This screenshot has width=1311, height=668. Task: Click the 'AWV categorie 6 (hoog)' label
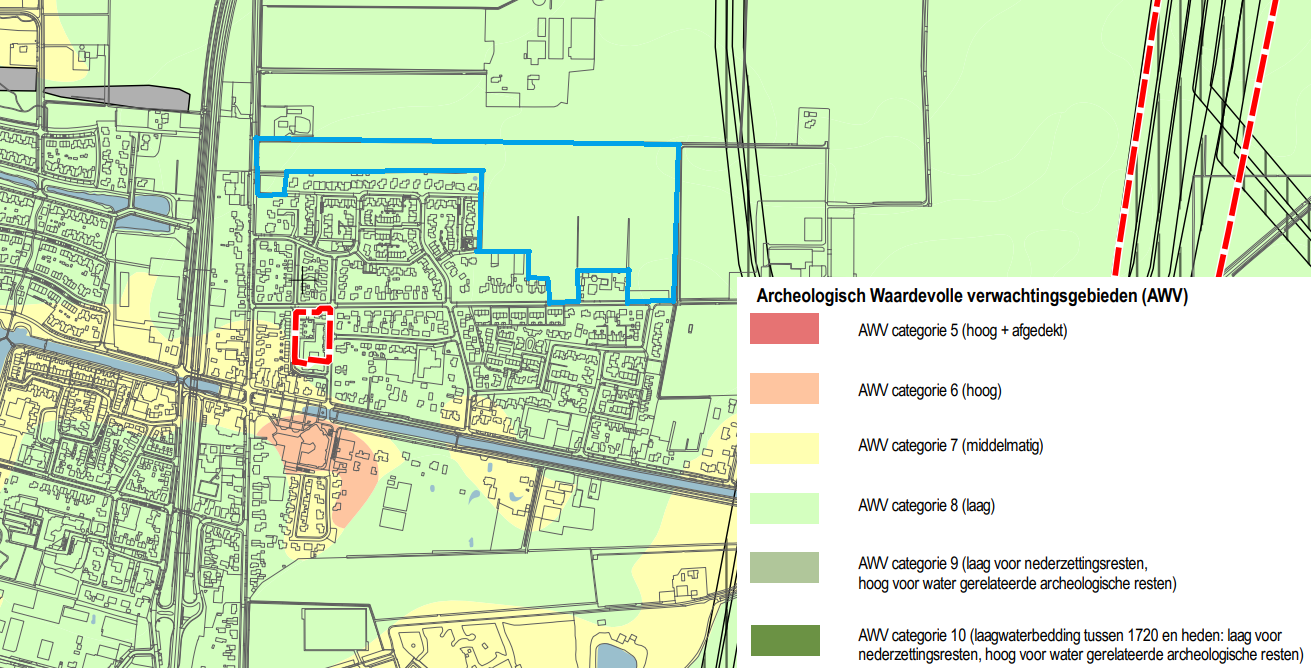pyautogui.click(x=929, y=390)
